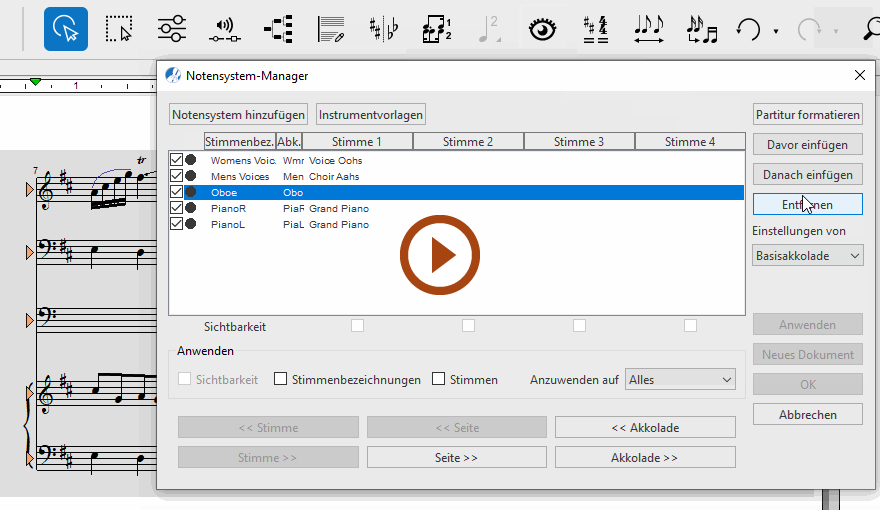
Task: Click the Stimme 2 column header
Action: [x=468, y=142]
